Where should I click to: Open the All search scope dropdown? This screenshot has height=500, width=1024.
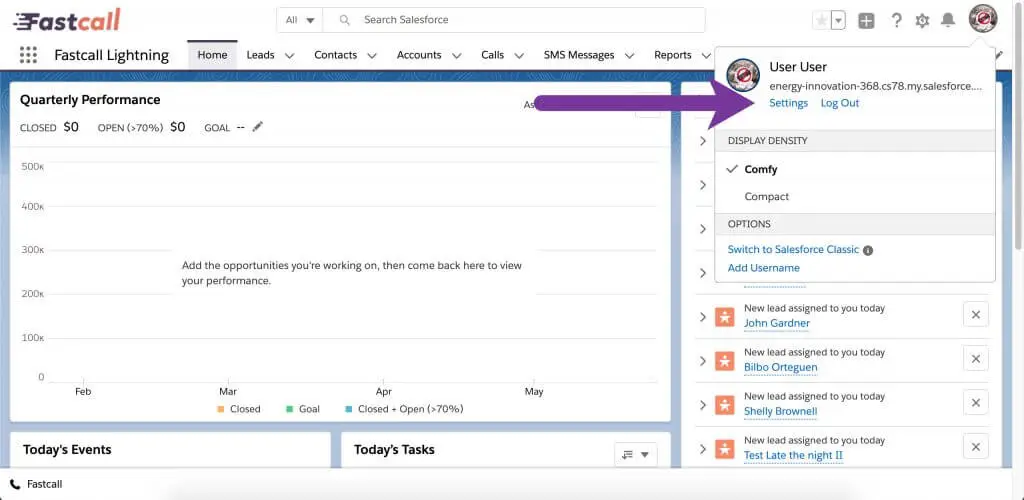point(300,20)
